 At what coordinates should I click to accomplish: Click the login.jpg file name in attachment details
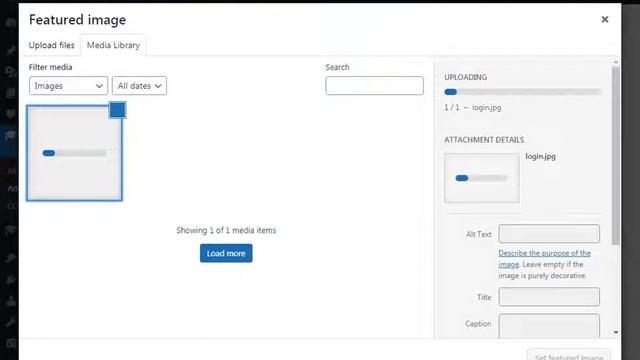[540, 156]
